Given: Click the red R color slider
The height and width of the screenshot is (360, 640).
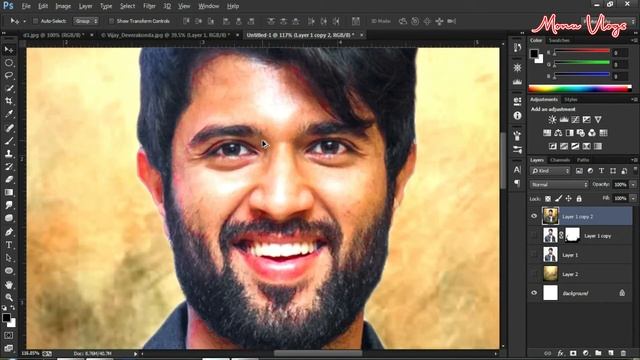Looking at the screenshot, I should [582, 51].
